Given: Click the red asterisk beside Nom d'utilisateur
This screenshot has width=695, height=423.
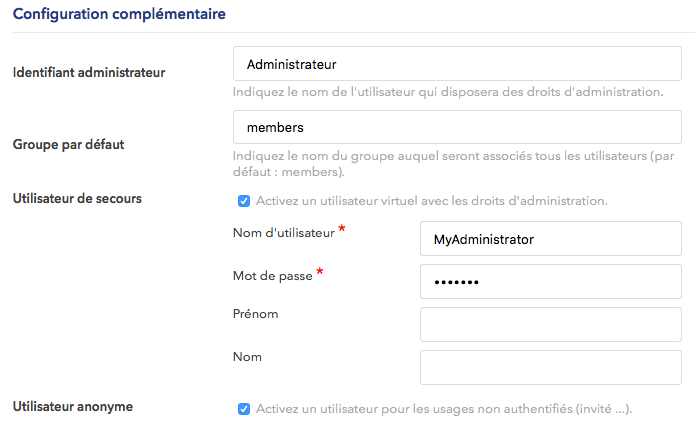Looking at the screenshot, I should (x=342, y=231).
